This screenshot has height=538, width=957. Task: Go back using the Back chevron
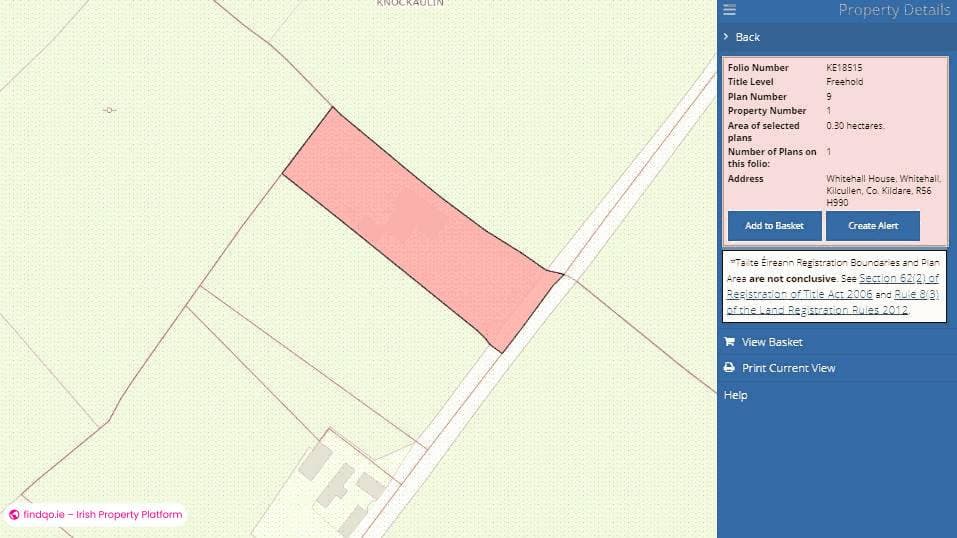(x=726, y=37)
